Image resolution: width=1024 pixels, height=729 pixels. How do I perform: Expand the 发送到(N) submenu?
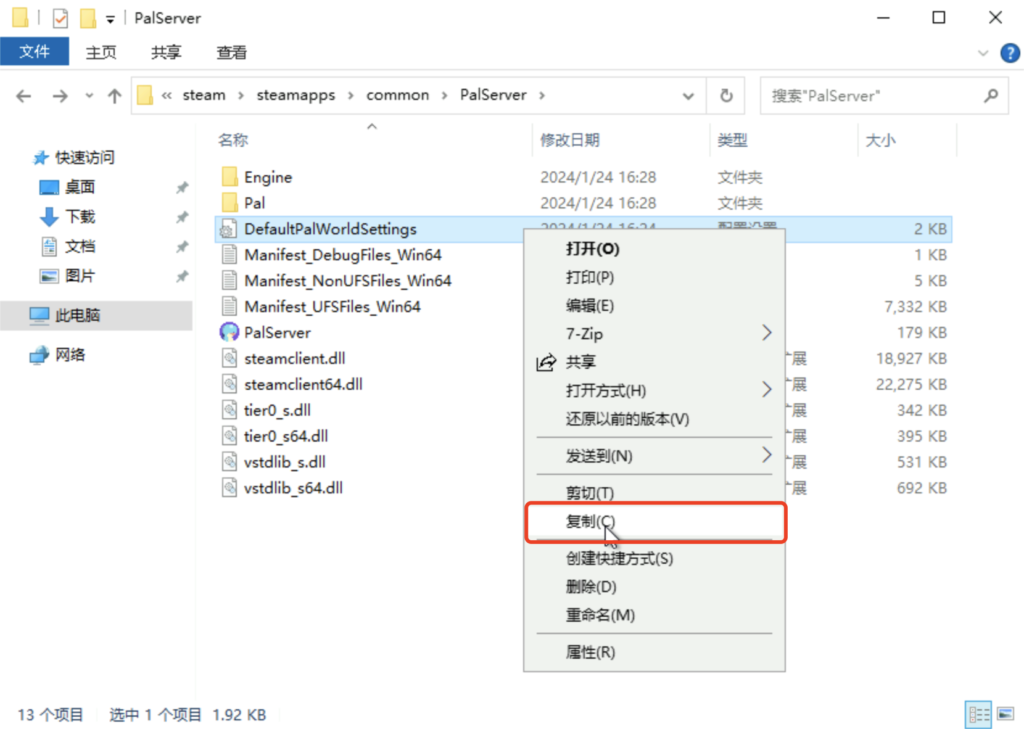654,456
